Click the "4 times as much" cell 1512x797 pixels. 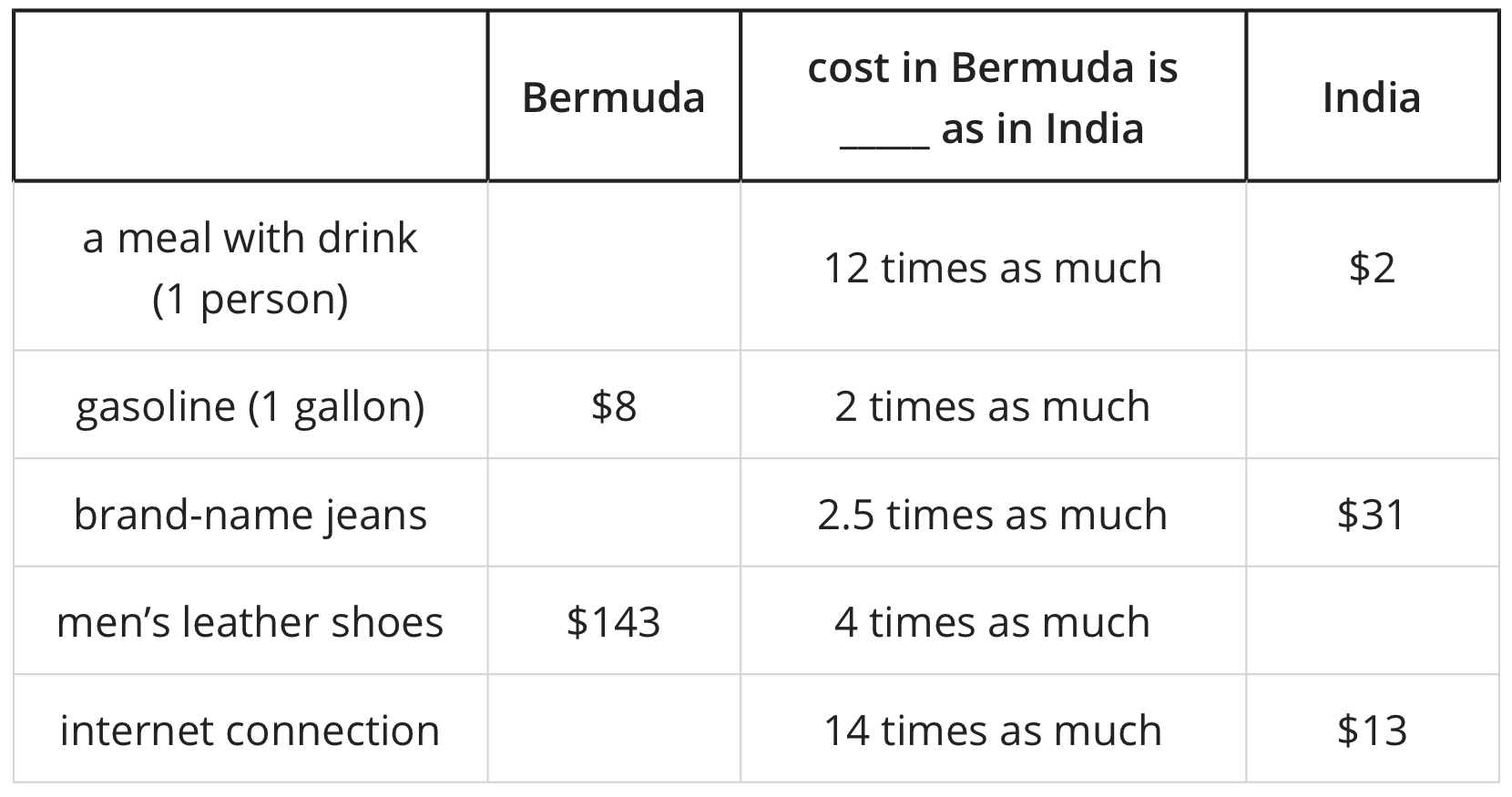pos(992,622)
